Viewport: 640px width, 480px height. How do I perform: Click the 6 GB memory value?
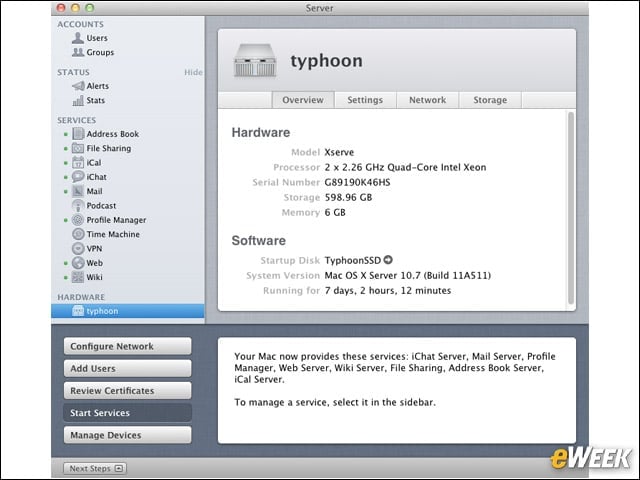point(335,213)
